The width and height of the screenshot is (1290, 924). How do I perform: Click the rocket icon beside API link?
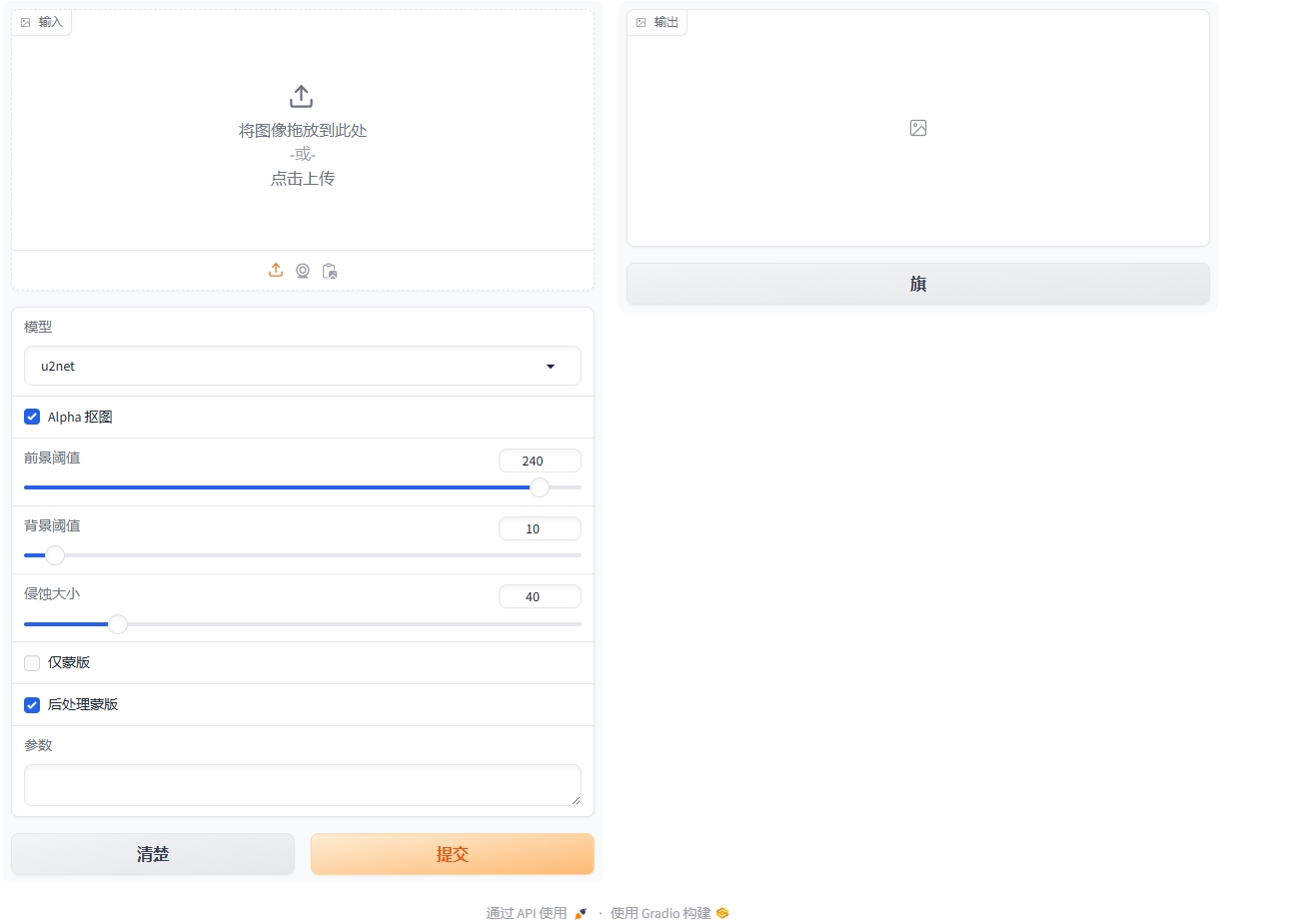tap(581, 913)
